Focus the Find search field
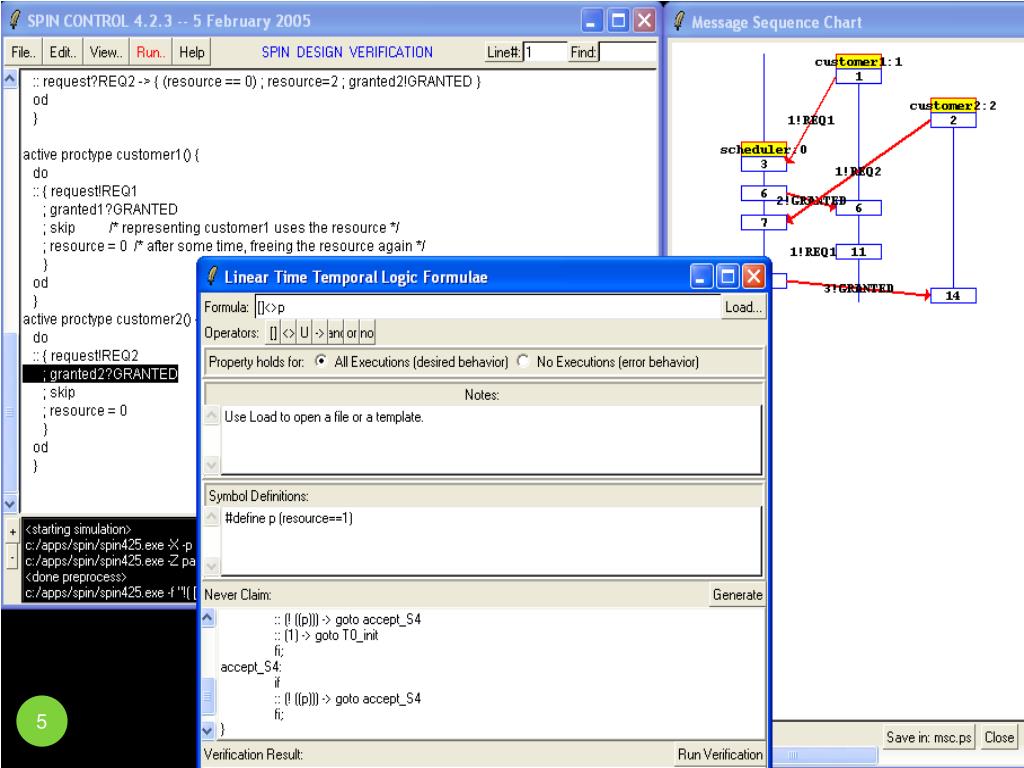 tap(627, 52)
